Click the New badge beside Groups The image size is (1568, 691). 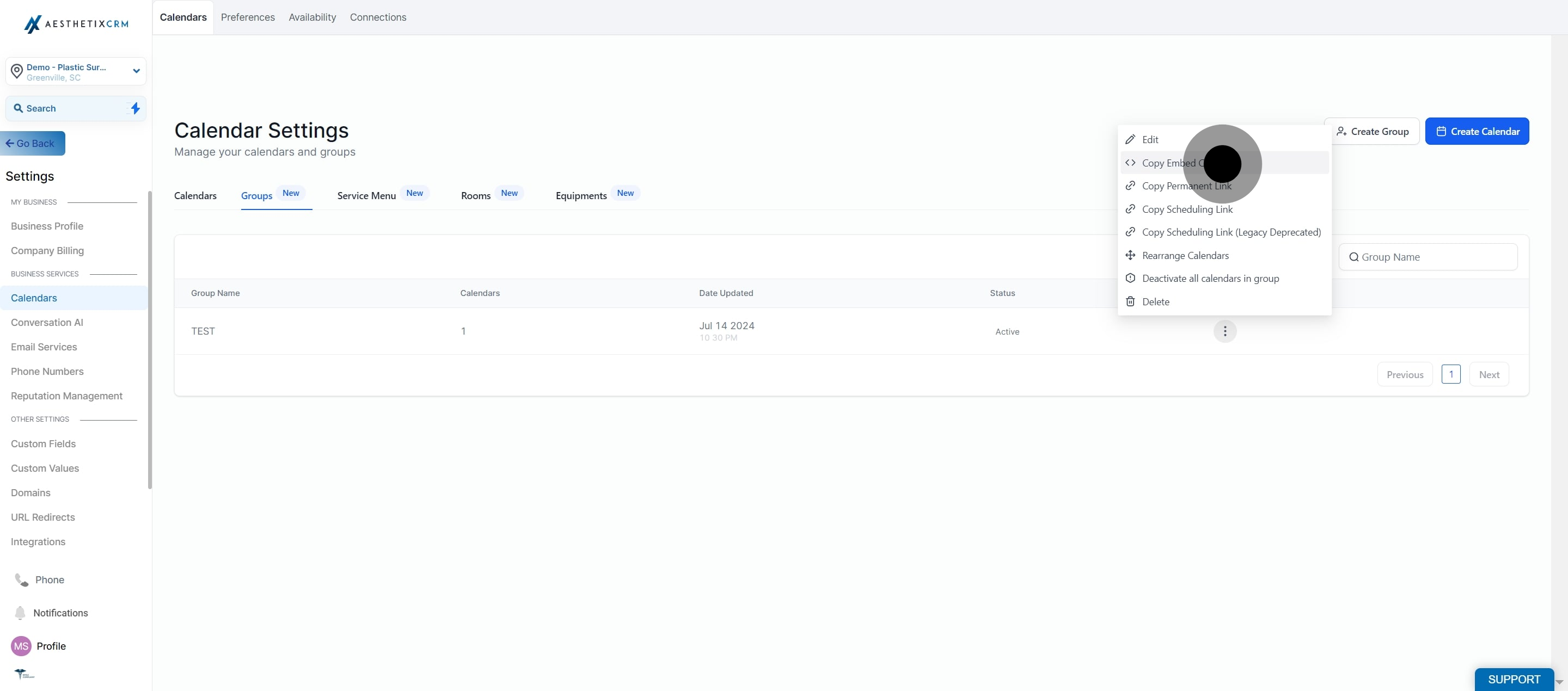click(x=291, y=194)
